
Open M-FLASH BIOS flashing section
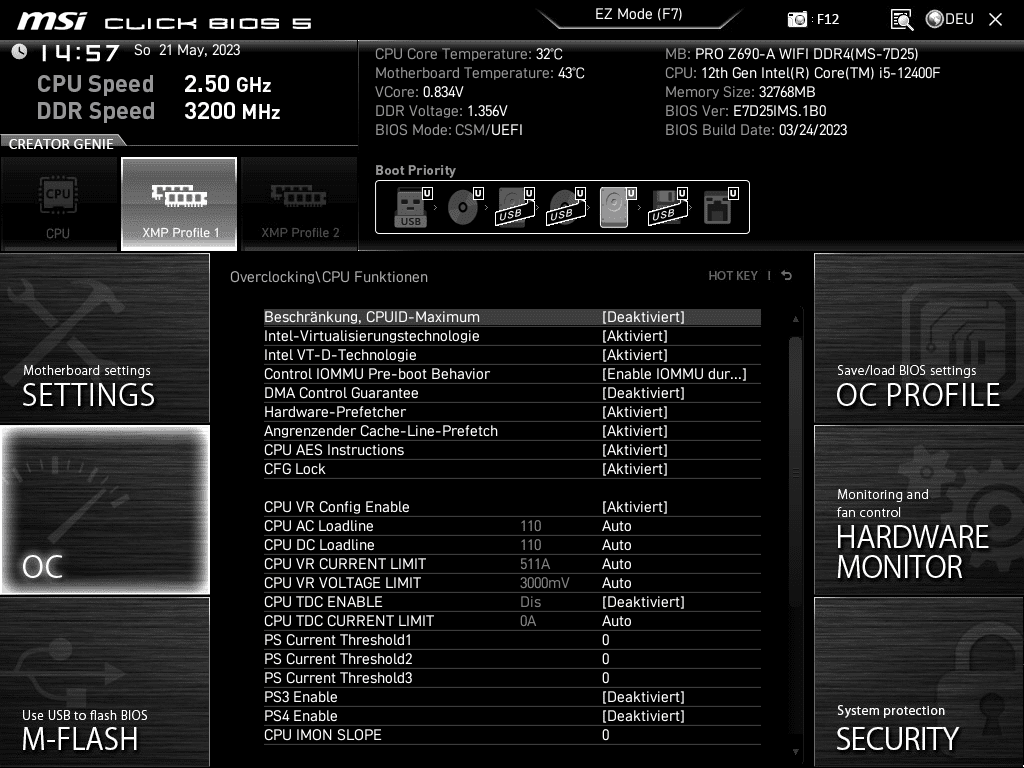[x=104, y=682]
